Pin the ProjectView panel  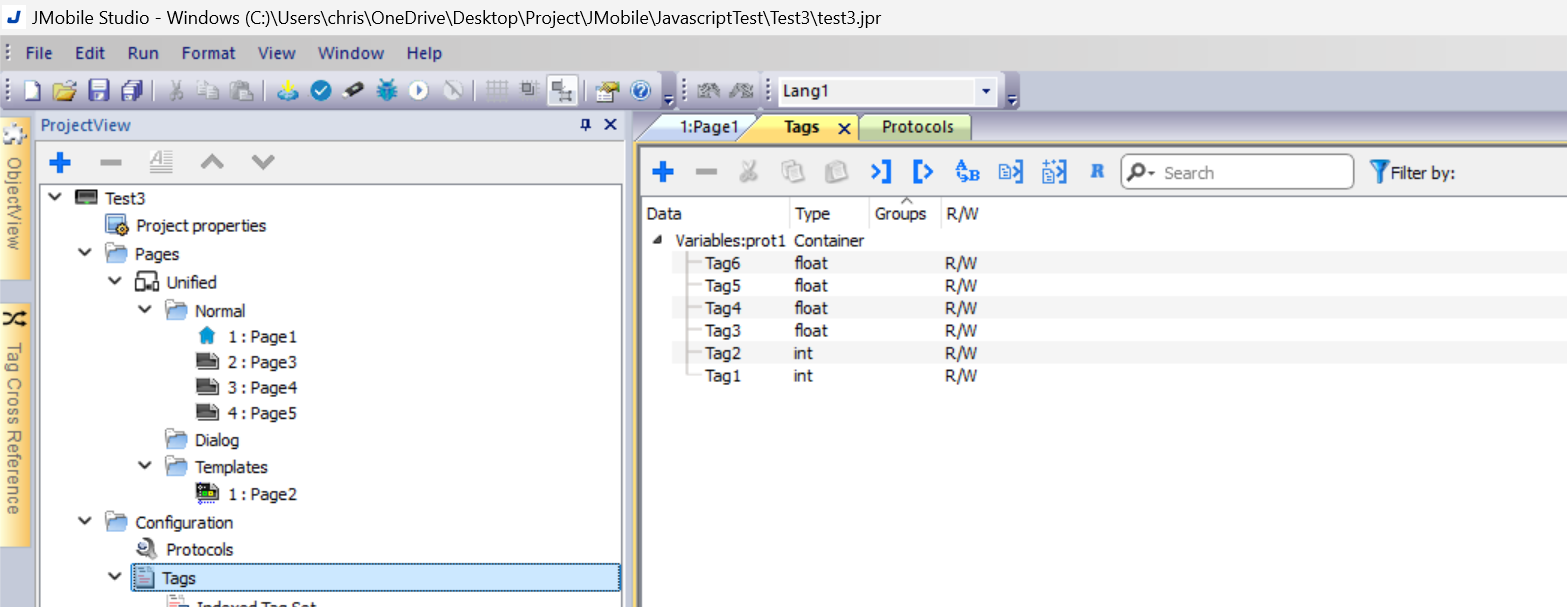tap(586, 125)
